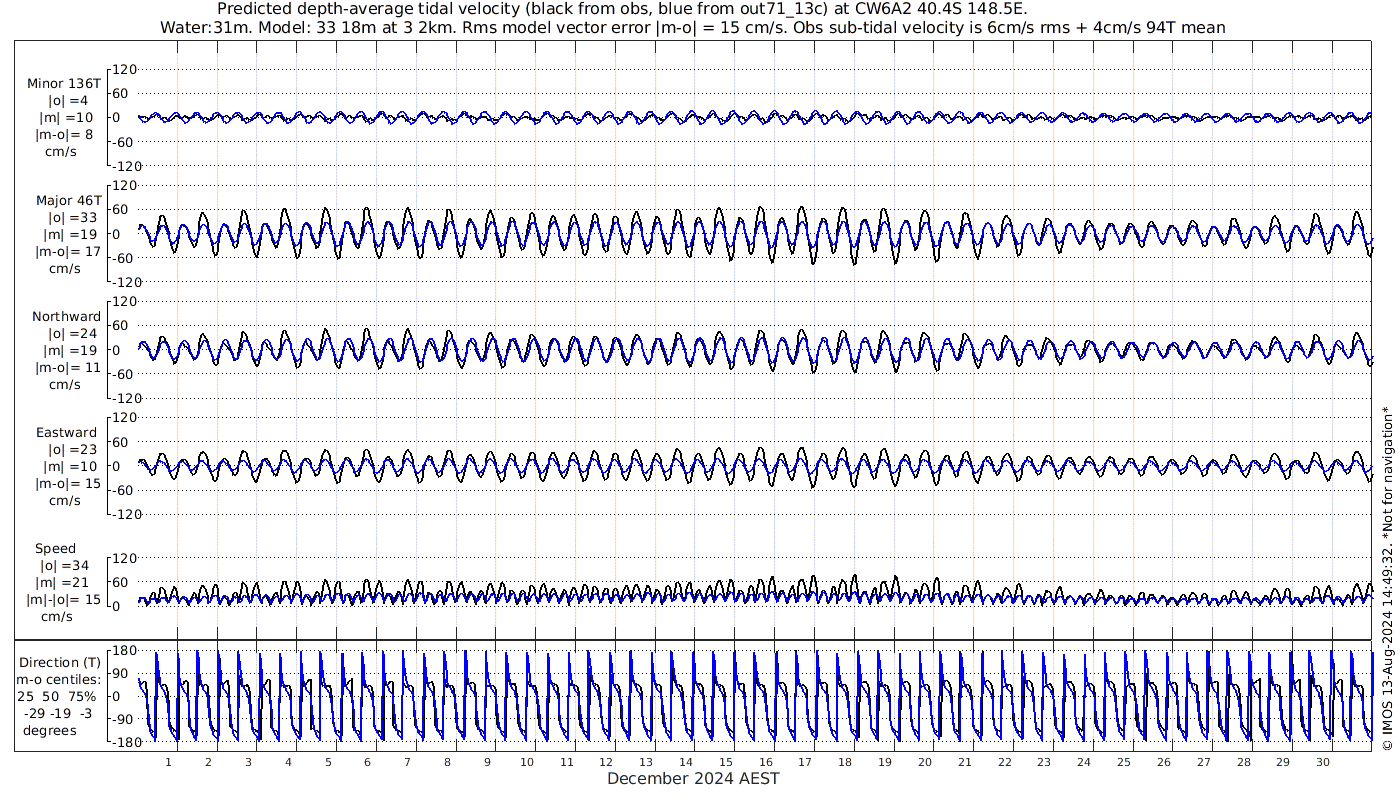Click '|o| =34' under Speed

click(64, 566)
